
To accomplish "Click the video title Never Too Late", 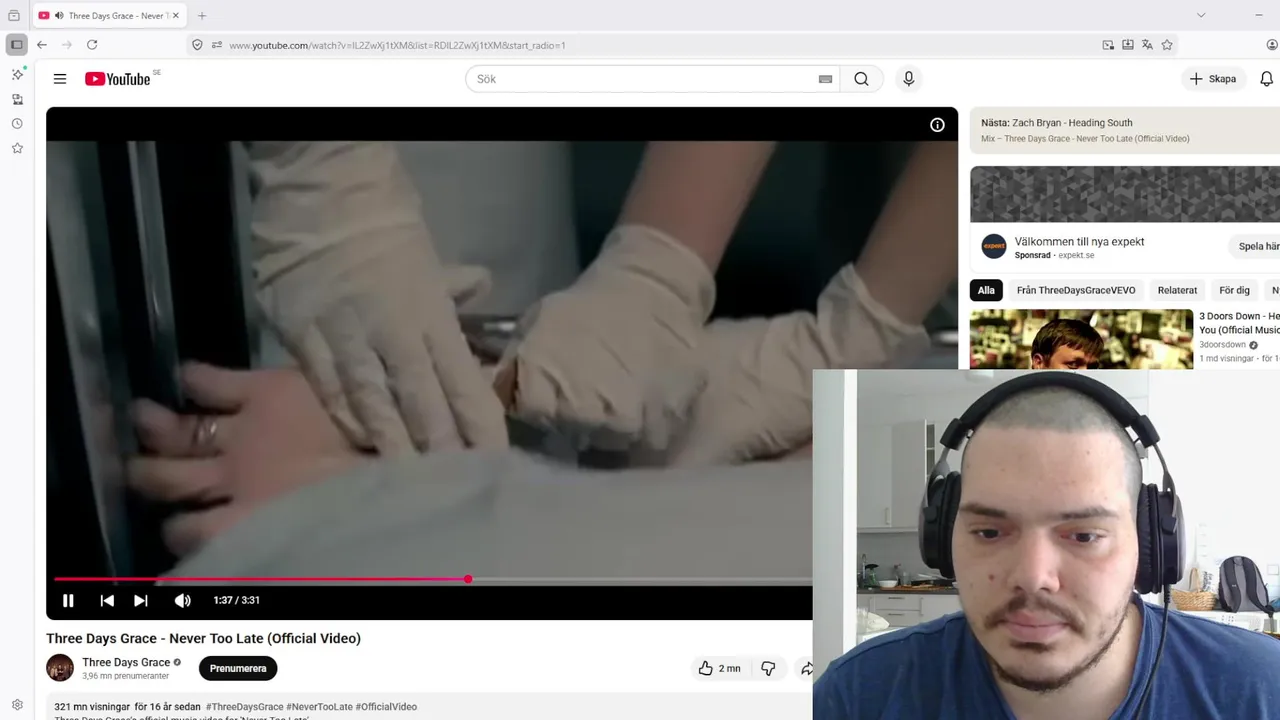I will point(203,638).
